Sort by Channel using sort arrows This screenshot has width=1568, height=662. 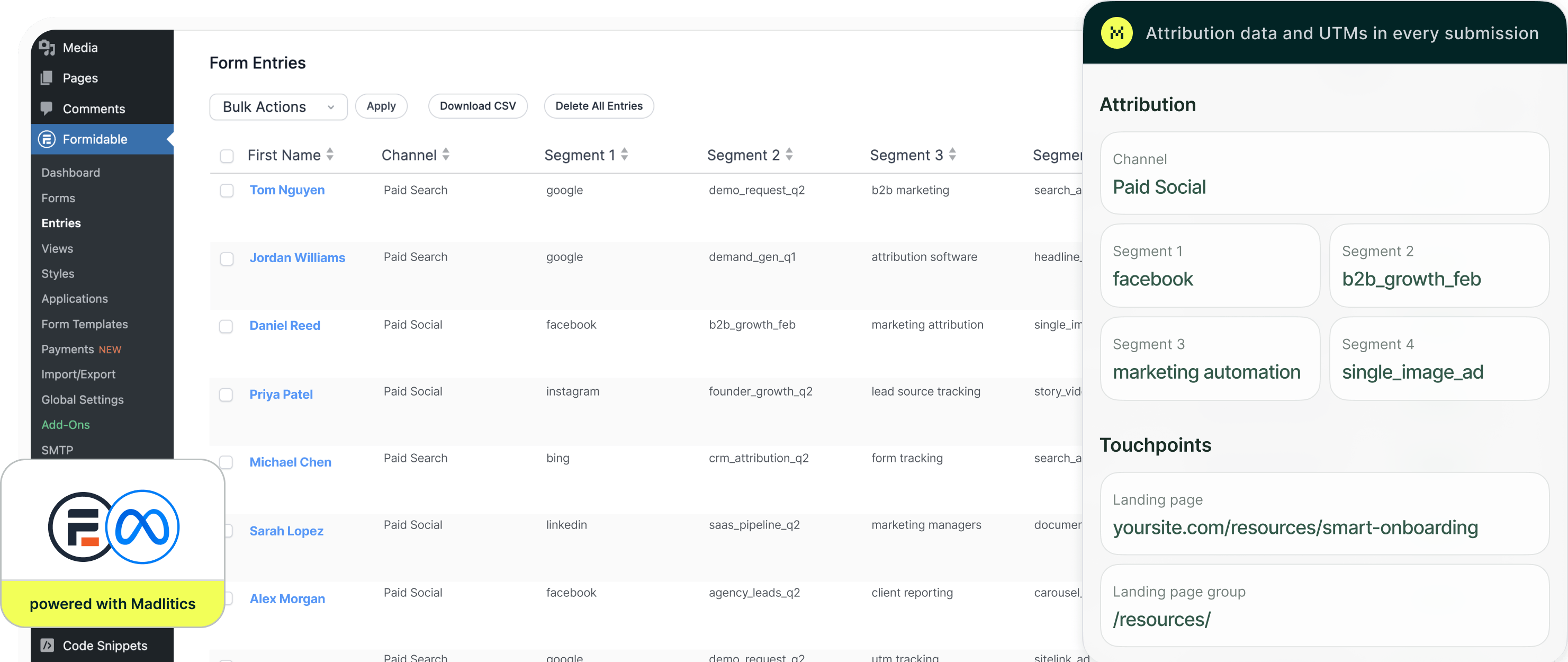pos(446,155)
